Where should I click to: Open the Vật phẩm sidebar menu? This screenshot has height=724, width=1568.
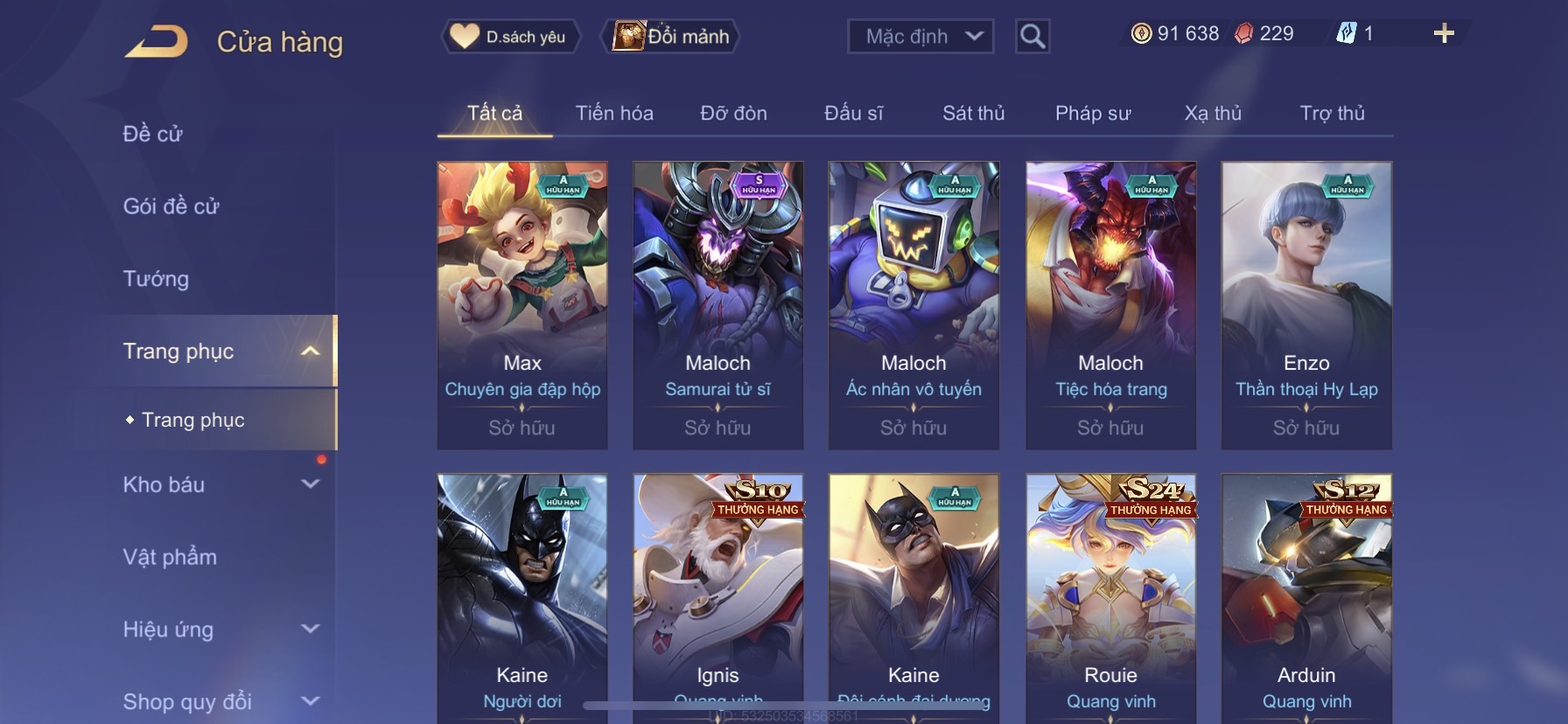pyautogui.click(x=170, y=557)
